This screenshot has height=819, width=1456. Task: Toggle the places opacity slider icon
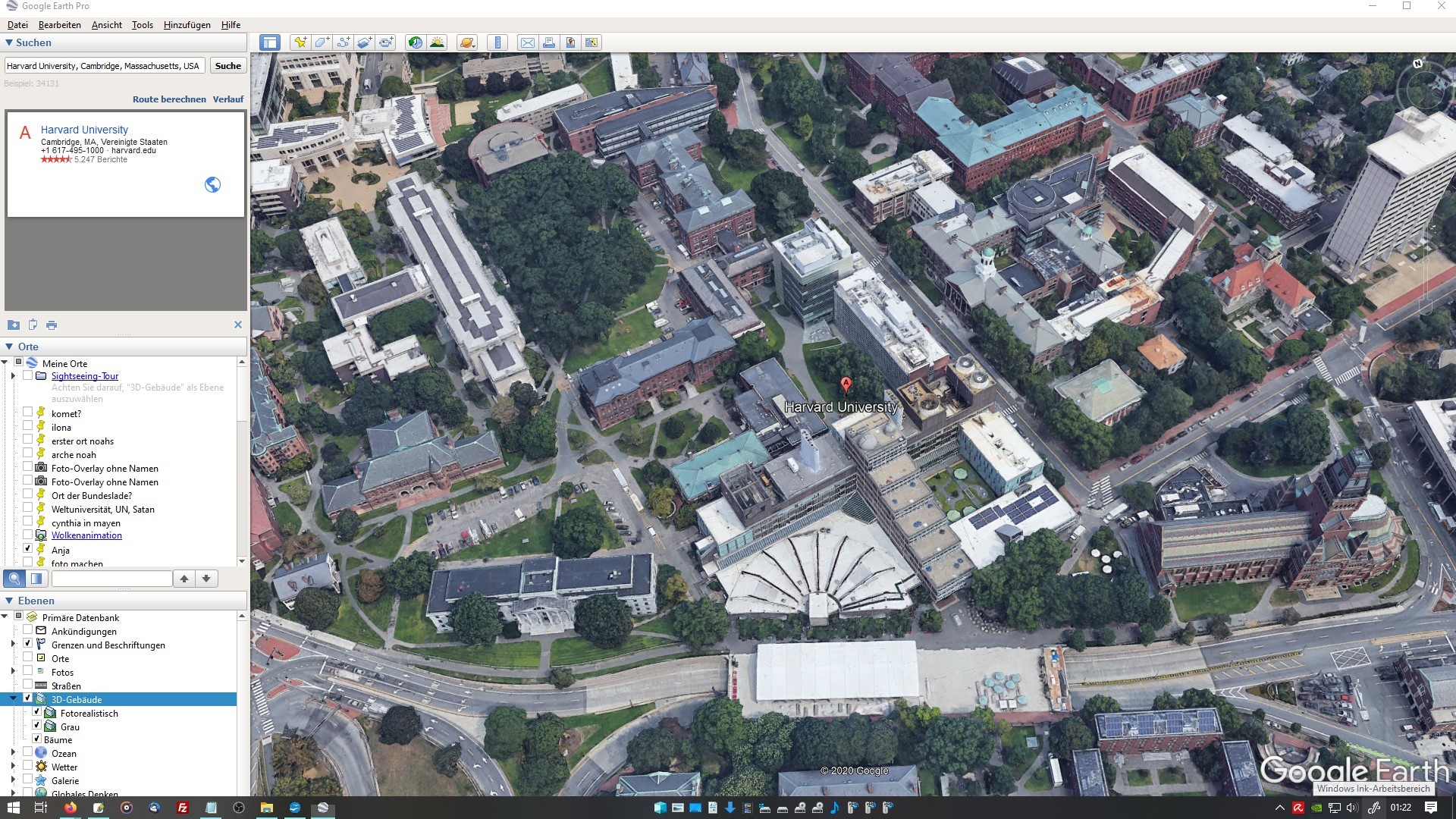tap(36, 579)
